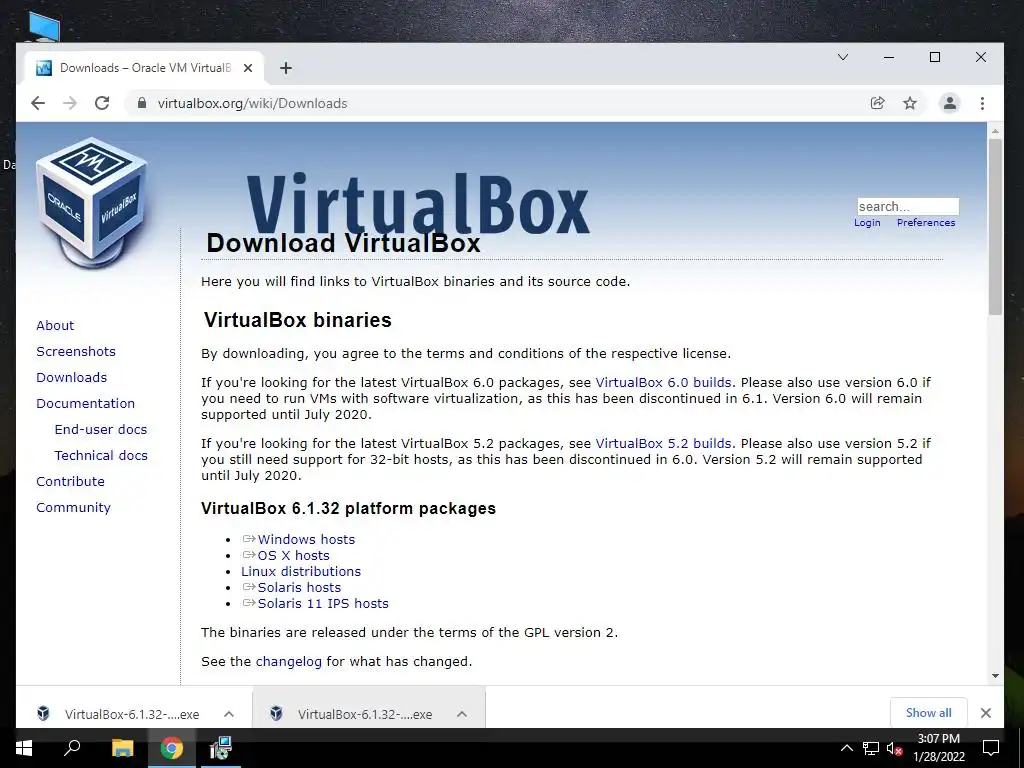
Task: Open the Chrome profile avatar
Action: pyautogui.click(x=950, y=103)
